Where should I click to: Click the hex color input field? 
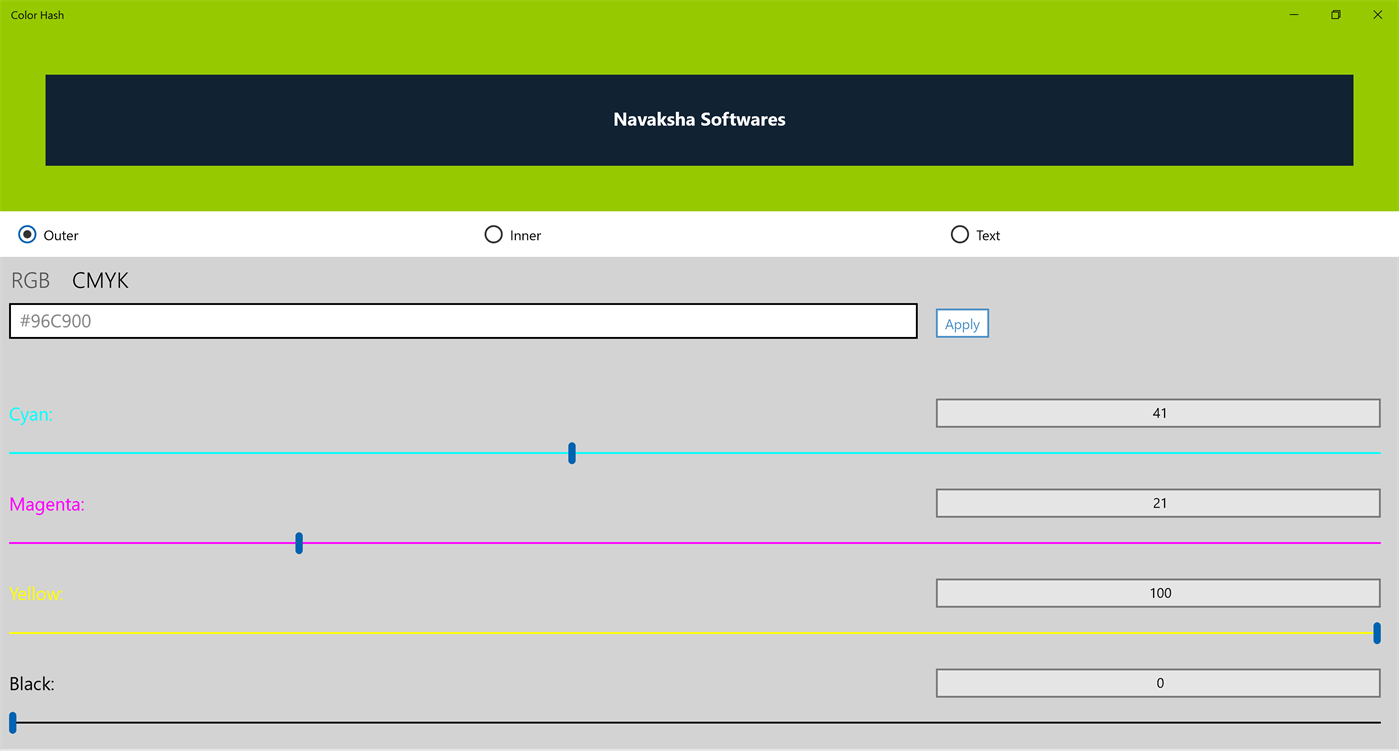pos(462,320)
